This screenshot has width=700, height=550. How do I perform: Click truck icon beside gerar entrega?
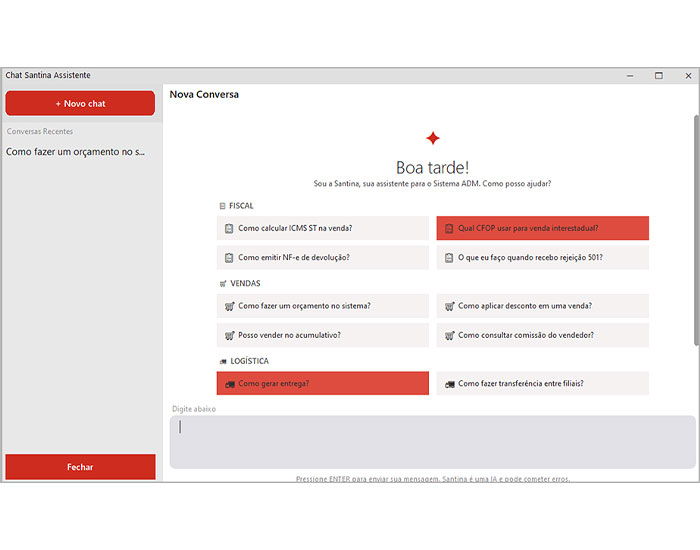click(x=230, y=384)
